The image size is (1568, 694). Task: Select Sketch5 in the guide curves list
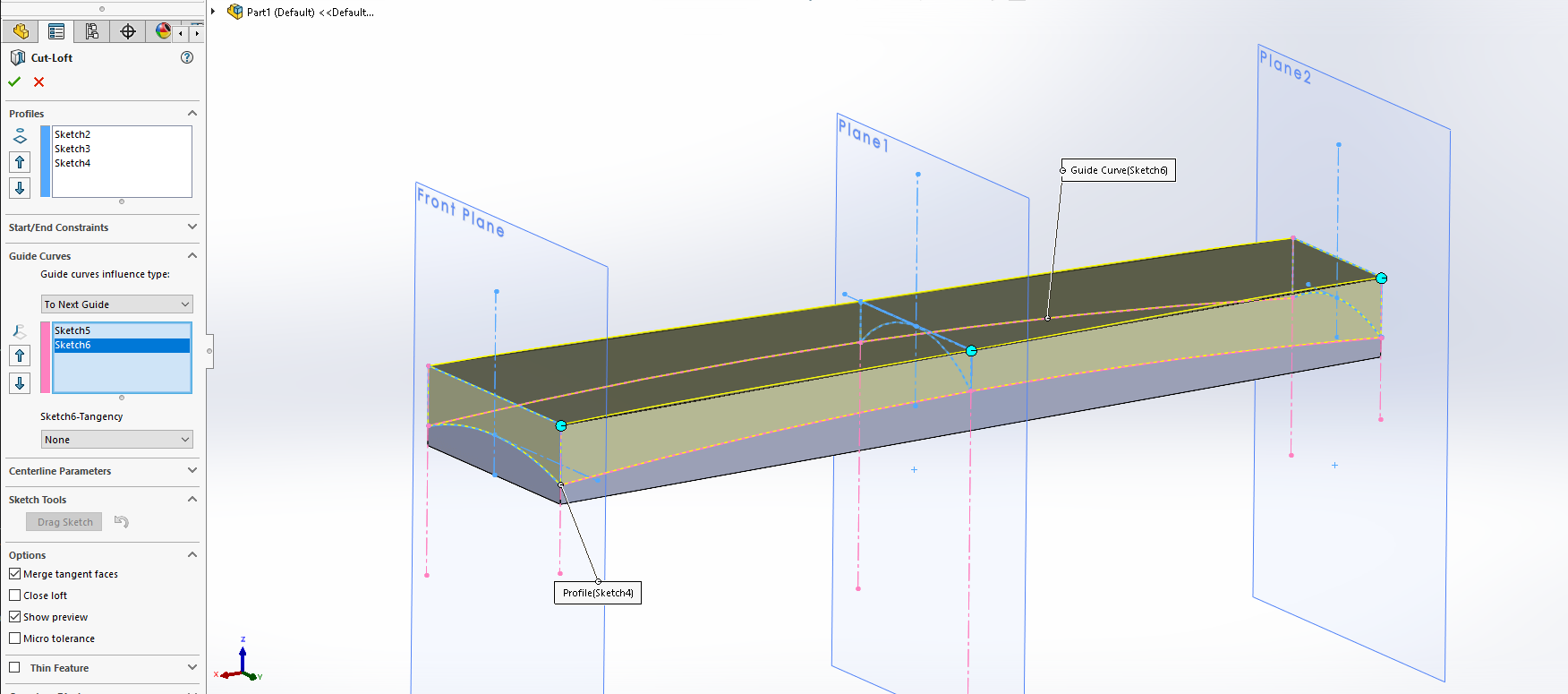click(x=72, y=330)
